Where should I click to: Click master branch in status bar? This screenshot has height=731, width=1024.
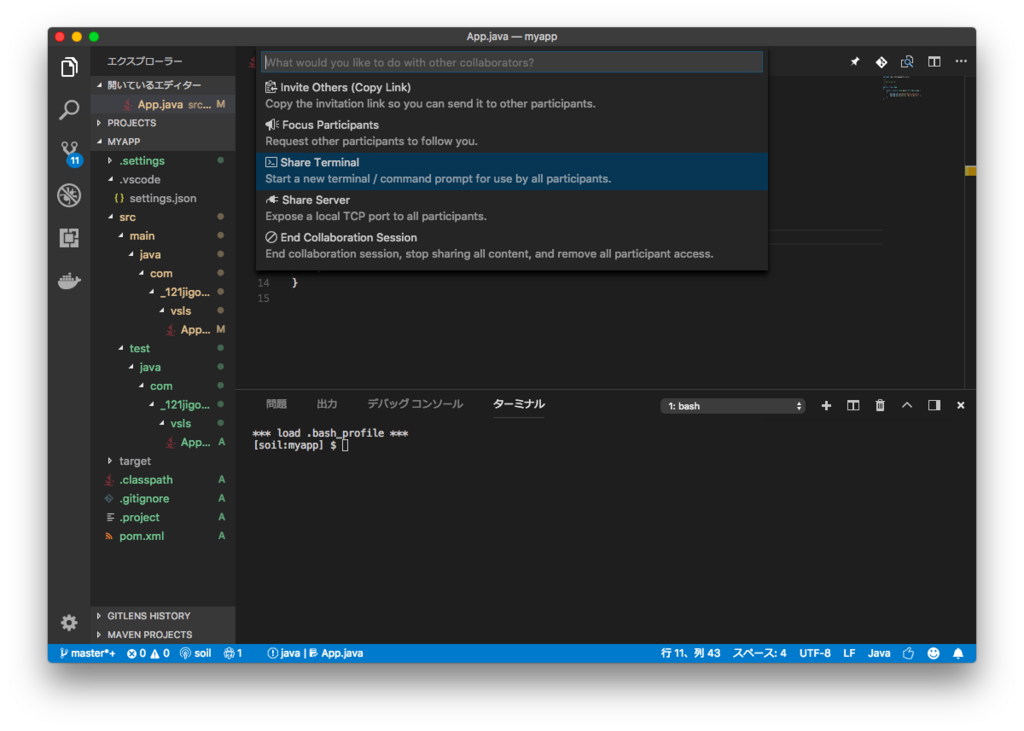88,653
